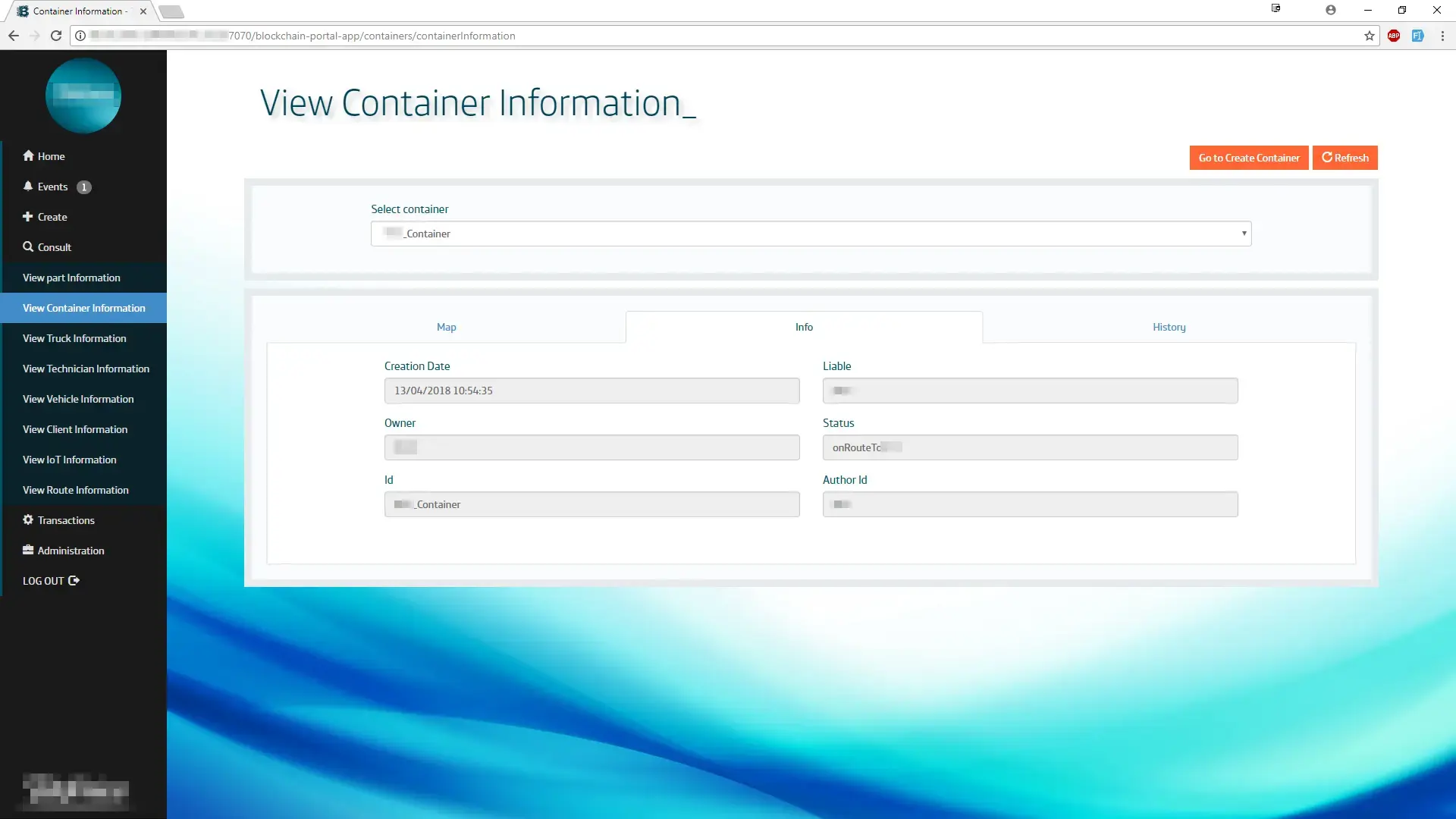Open Administration via briefcase icon
This screenshot has width=1456, height=819.
[x=28, y=551]
